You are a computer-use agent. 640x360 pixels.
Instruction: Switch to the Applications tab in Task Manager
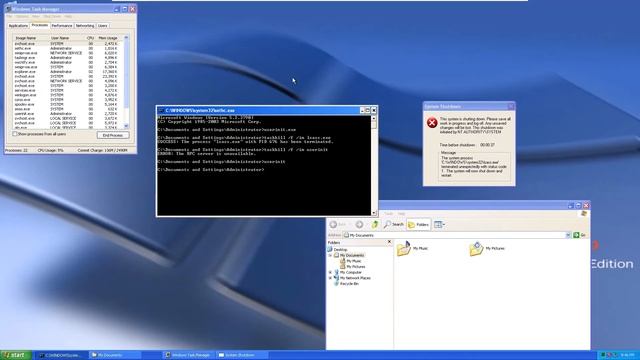click(x=18, y=26)
